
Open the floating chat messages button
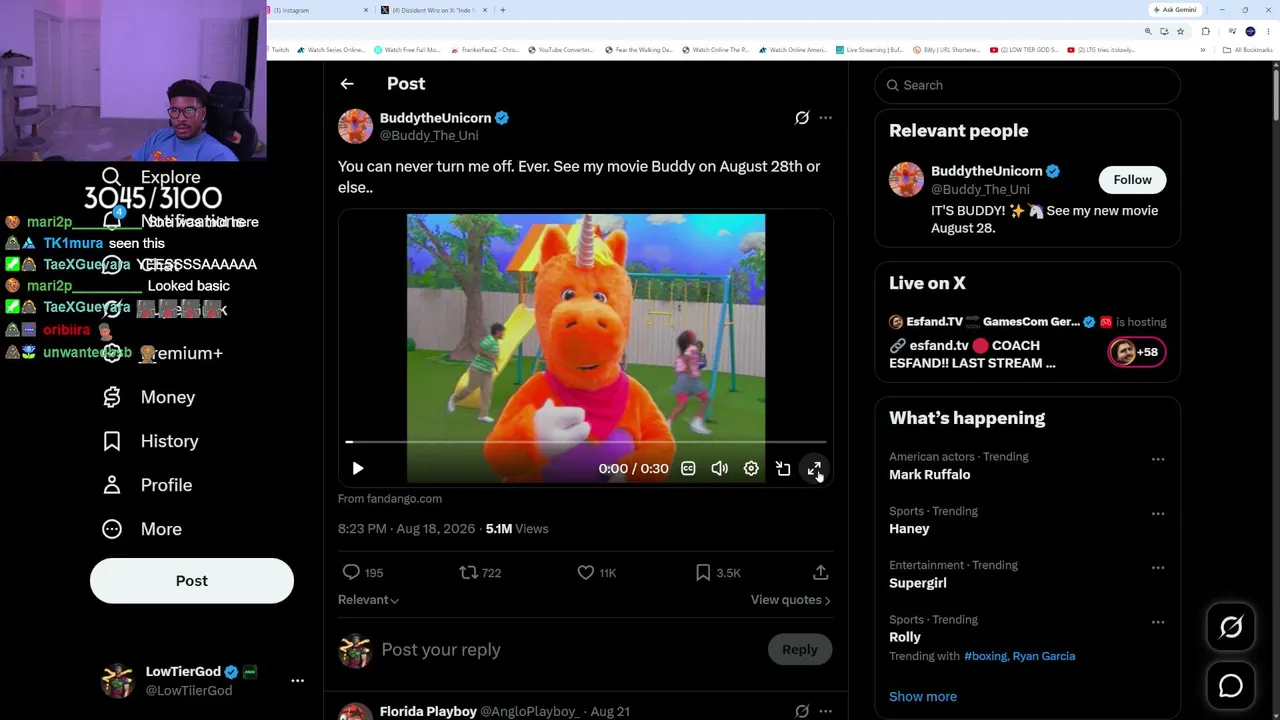tap(1231, 686)
